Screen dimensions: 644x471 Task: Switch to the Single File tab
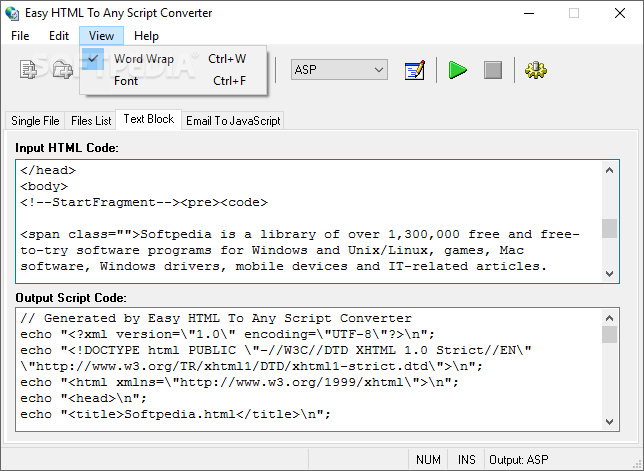coord(35,121)
